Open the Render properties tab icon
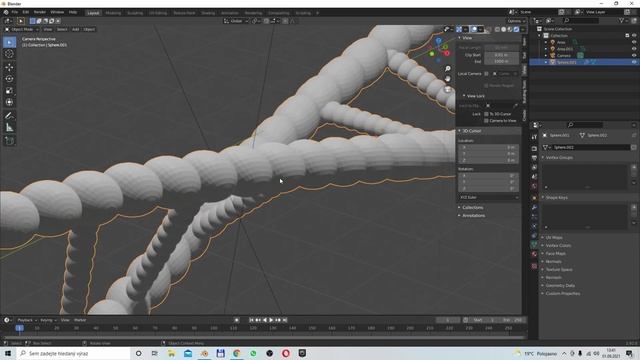640x360 pixels. (x=534, y=149)
